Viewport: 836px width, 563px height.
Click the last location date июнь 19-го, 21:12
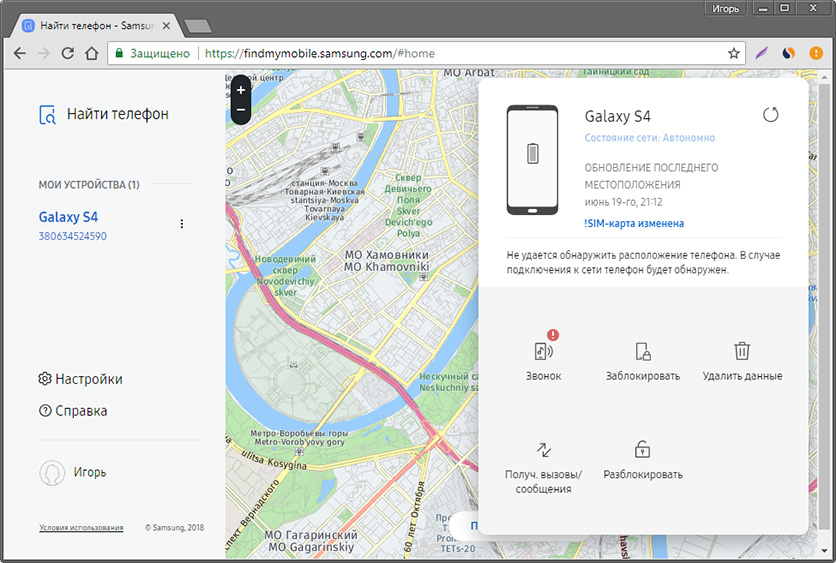[x=623, y=202]
